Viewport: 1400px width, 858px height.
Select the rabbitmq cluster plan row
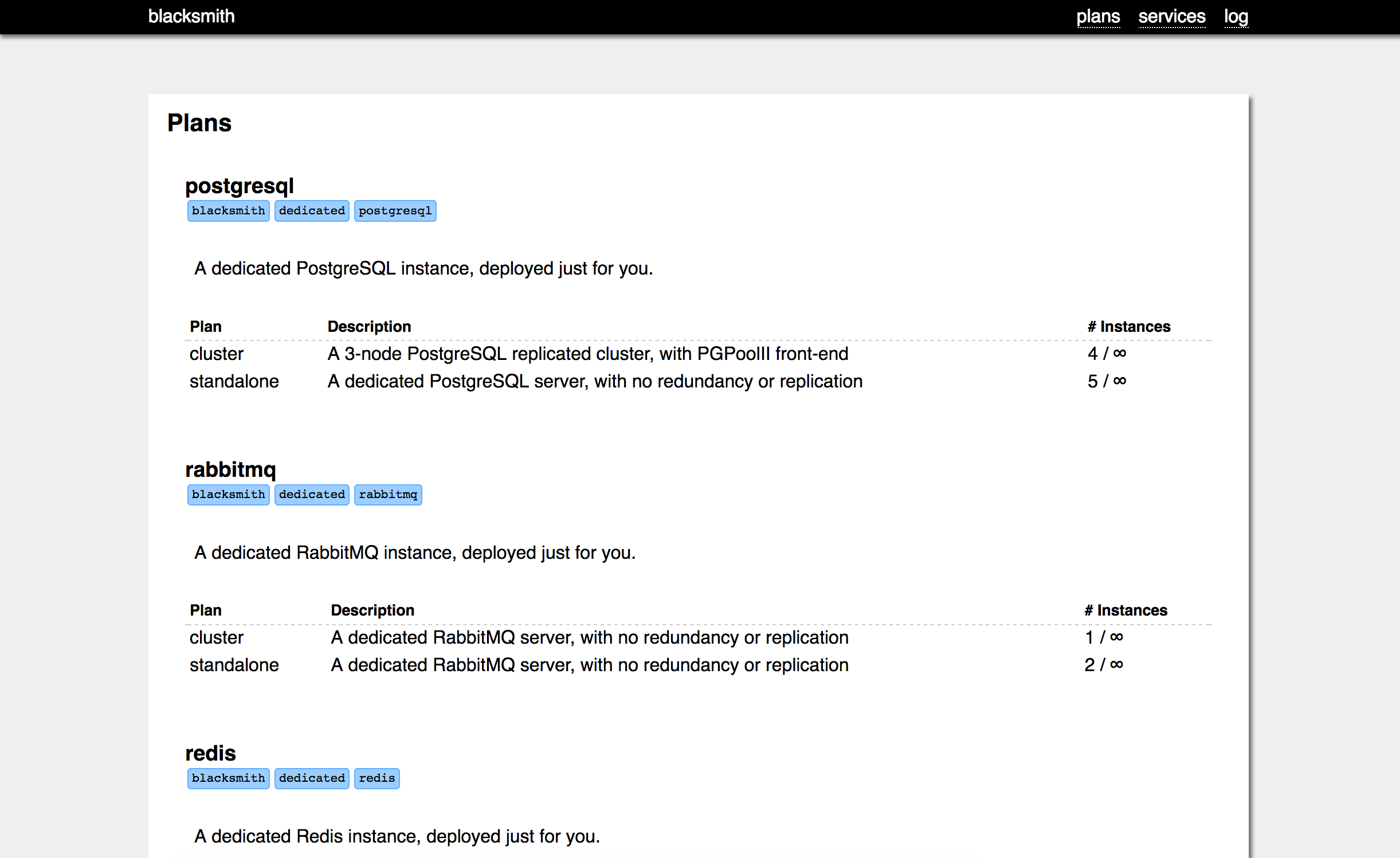point(217,637)
